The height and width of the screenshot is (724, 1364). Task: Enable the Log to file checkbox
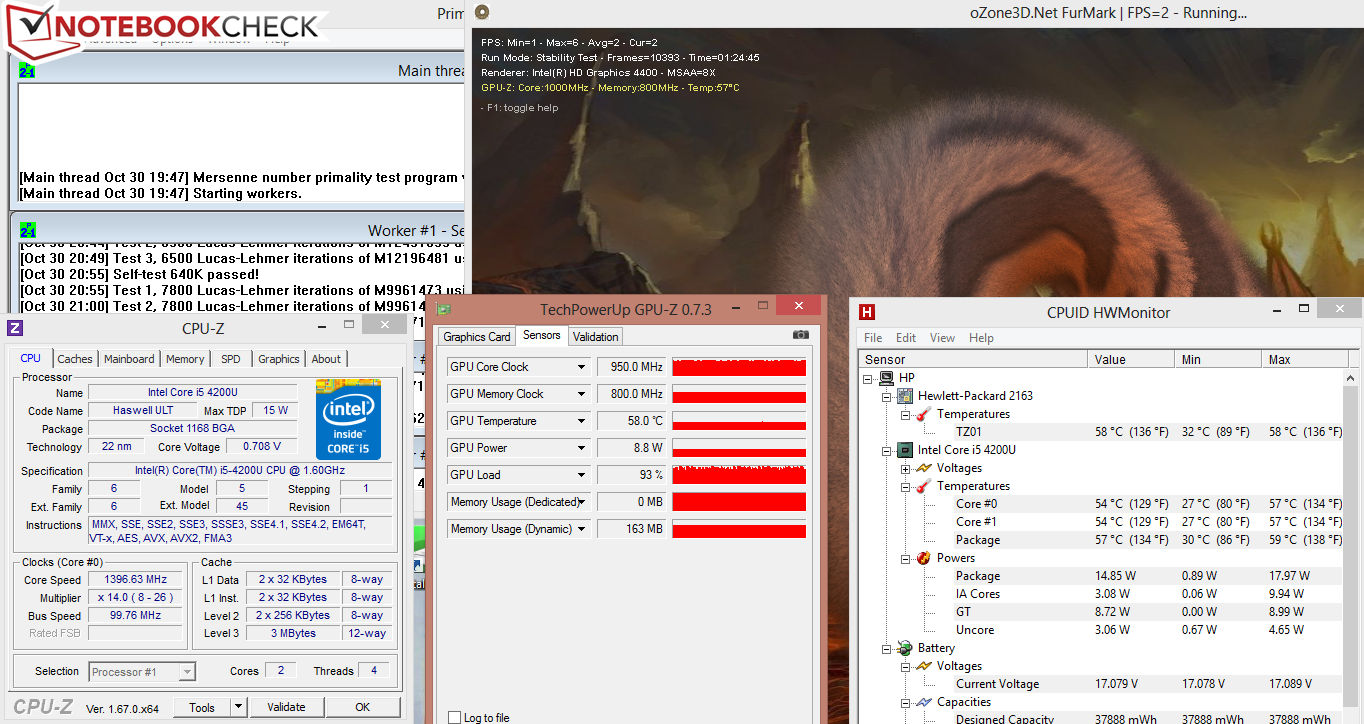455,718
